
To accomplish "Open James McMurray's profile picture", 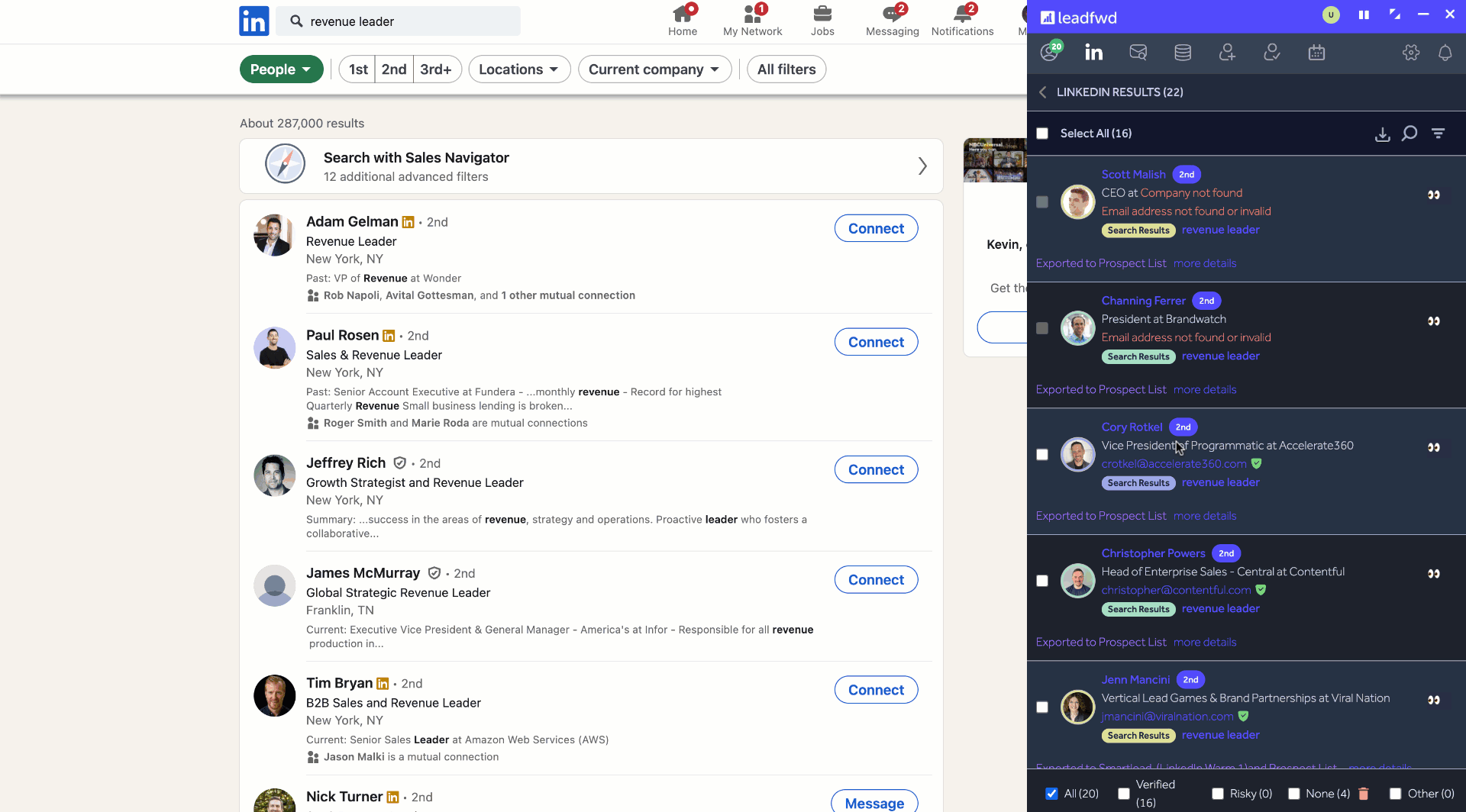I will click(275, 585).
